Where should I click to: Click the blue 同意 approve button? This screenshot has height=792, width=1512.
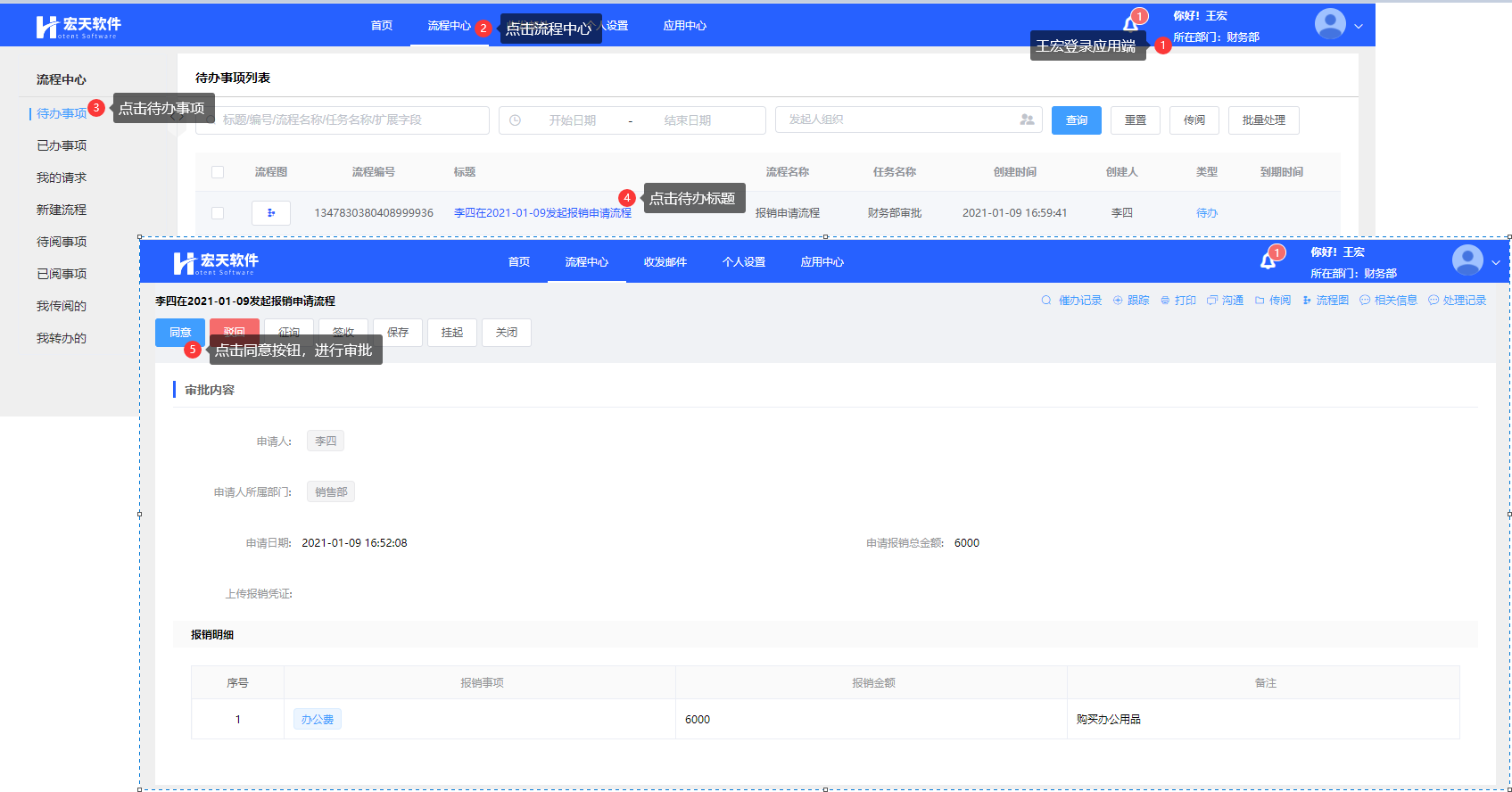coord(179,333)
